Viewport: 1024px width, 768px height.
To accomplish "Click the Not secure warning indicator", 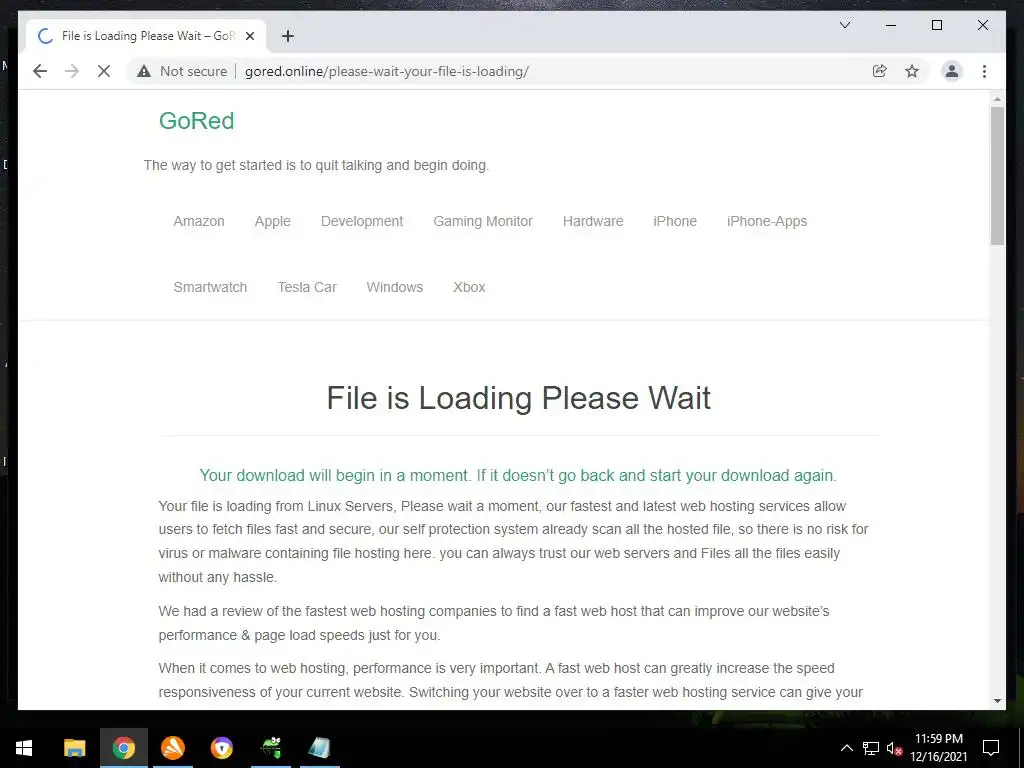I will point(182,71).
